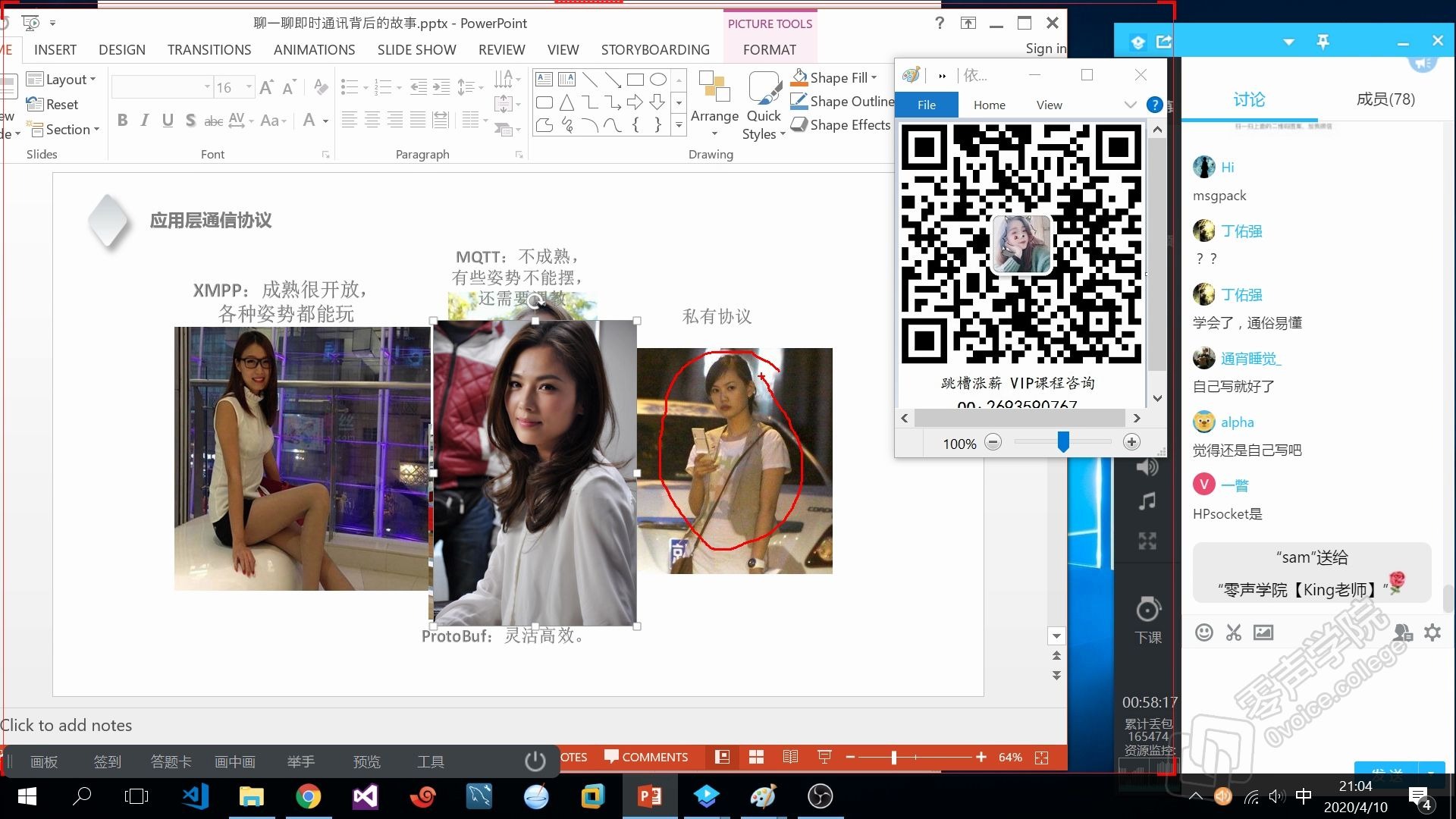The width and height of the screenshot is (1456, 819).
Task: Toggle classroom fullscreen expand icon
Action: pos(1147,541)
